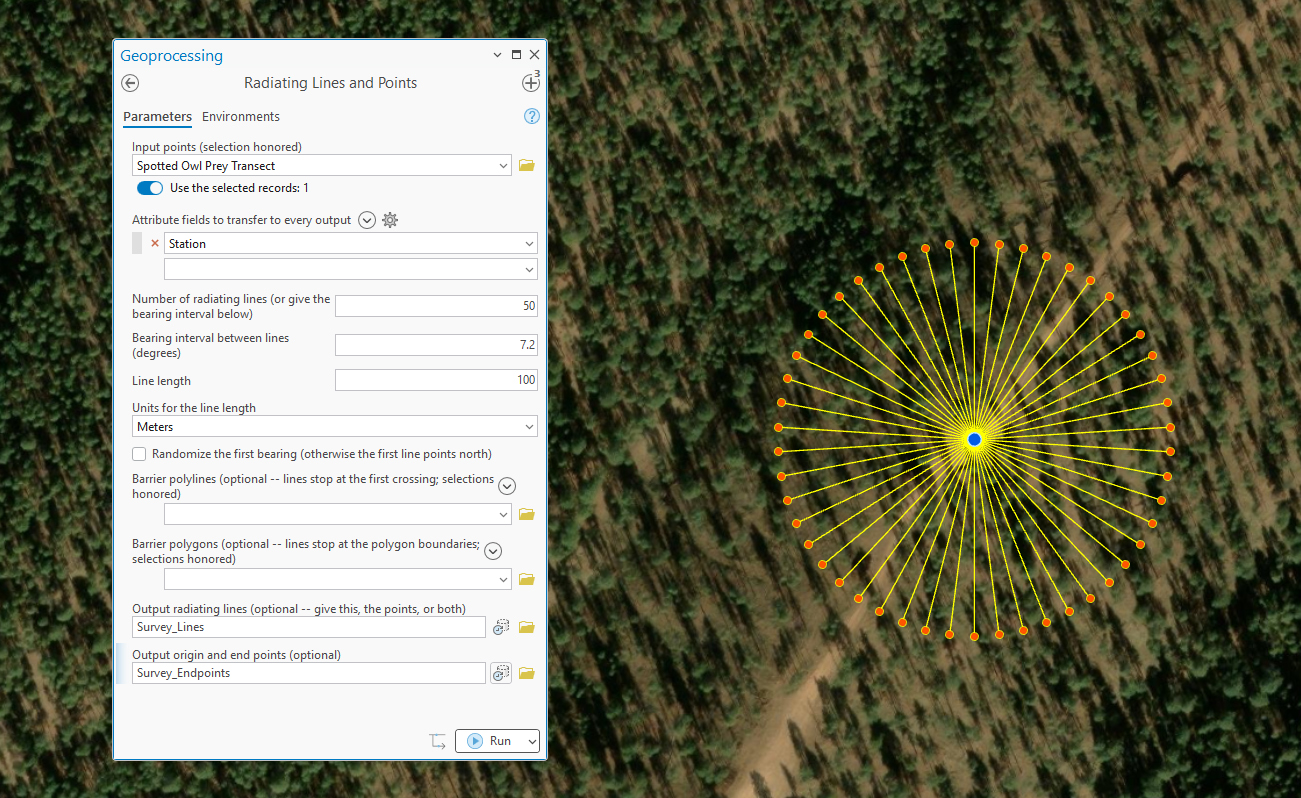
Task: Run the Radiating Lines tool
Action: pos(490,741)
